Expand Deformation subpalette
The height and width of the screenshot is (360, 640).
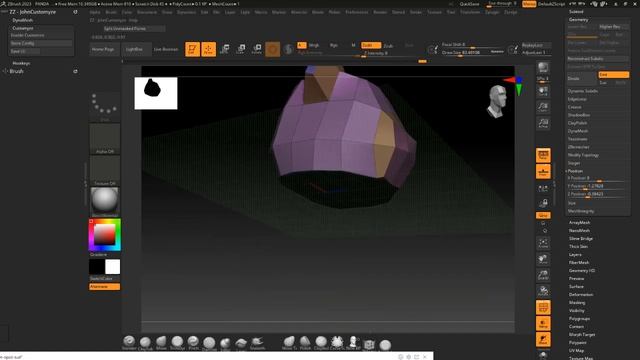point(581,294)
